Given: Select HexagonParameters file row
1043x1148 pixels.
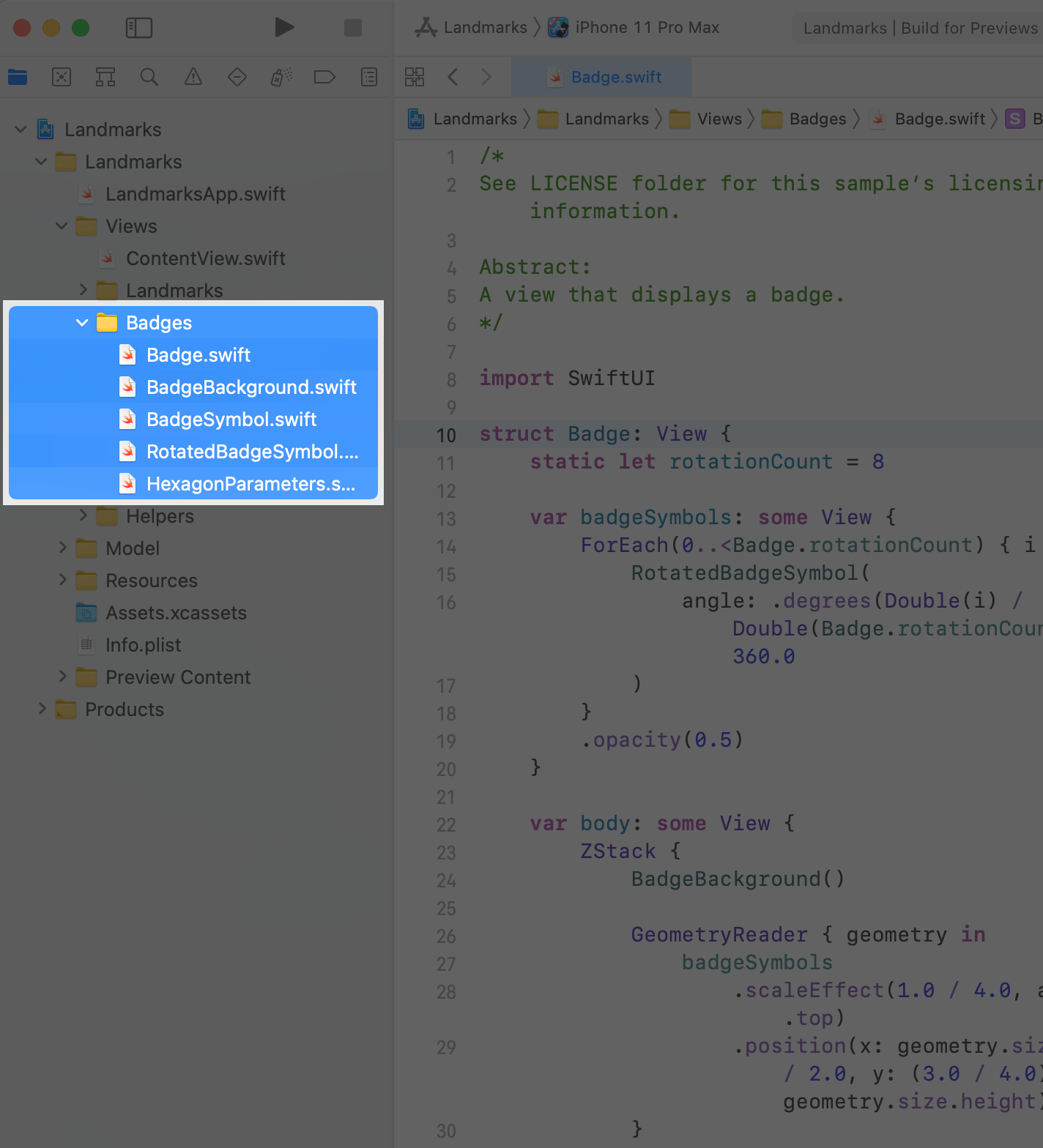Looking at the screenshot, I should [x=193, y=484].
